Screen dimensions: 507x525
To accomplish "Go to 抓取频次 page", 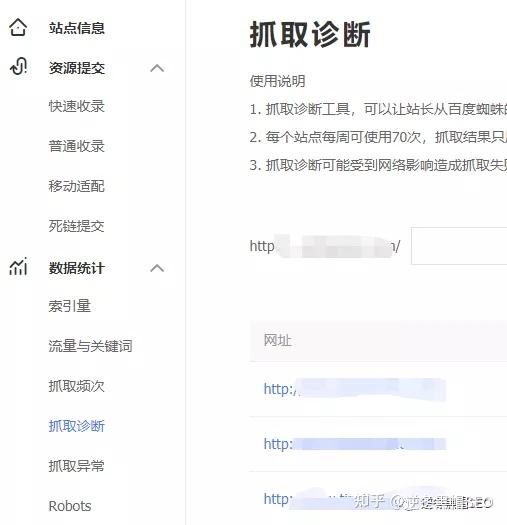I will 77,386.
